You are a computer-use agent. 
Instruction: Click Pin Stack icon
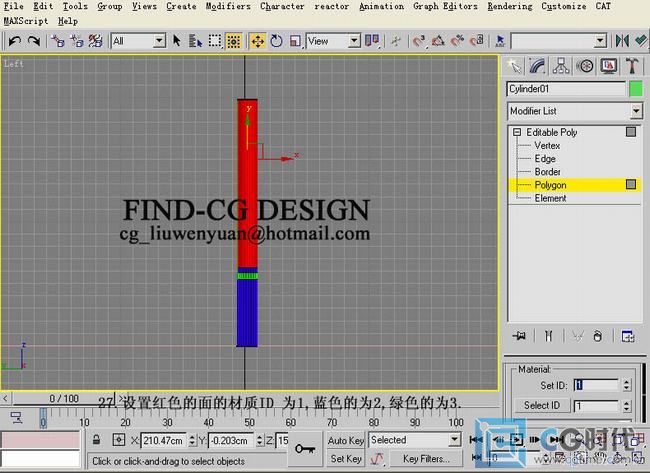point(519,336)
